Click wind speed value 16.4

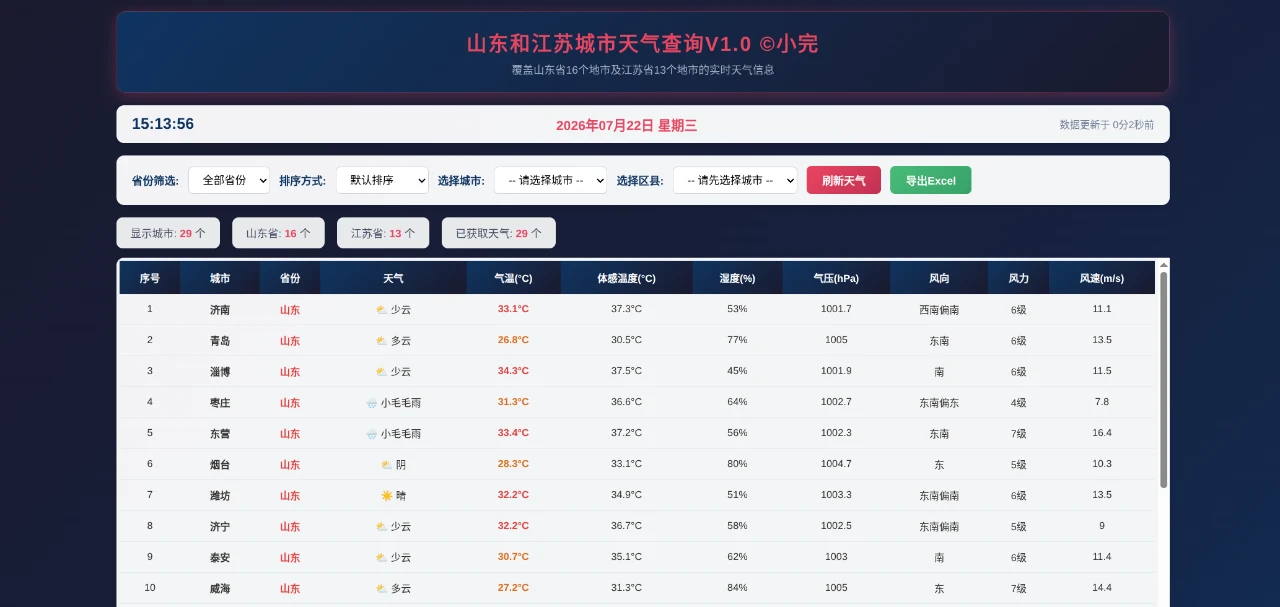pyautogui.click(x=1102, y=433)
